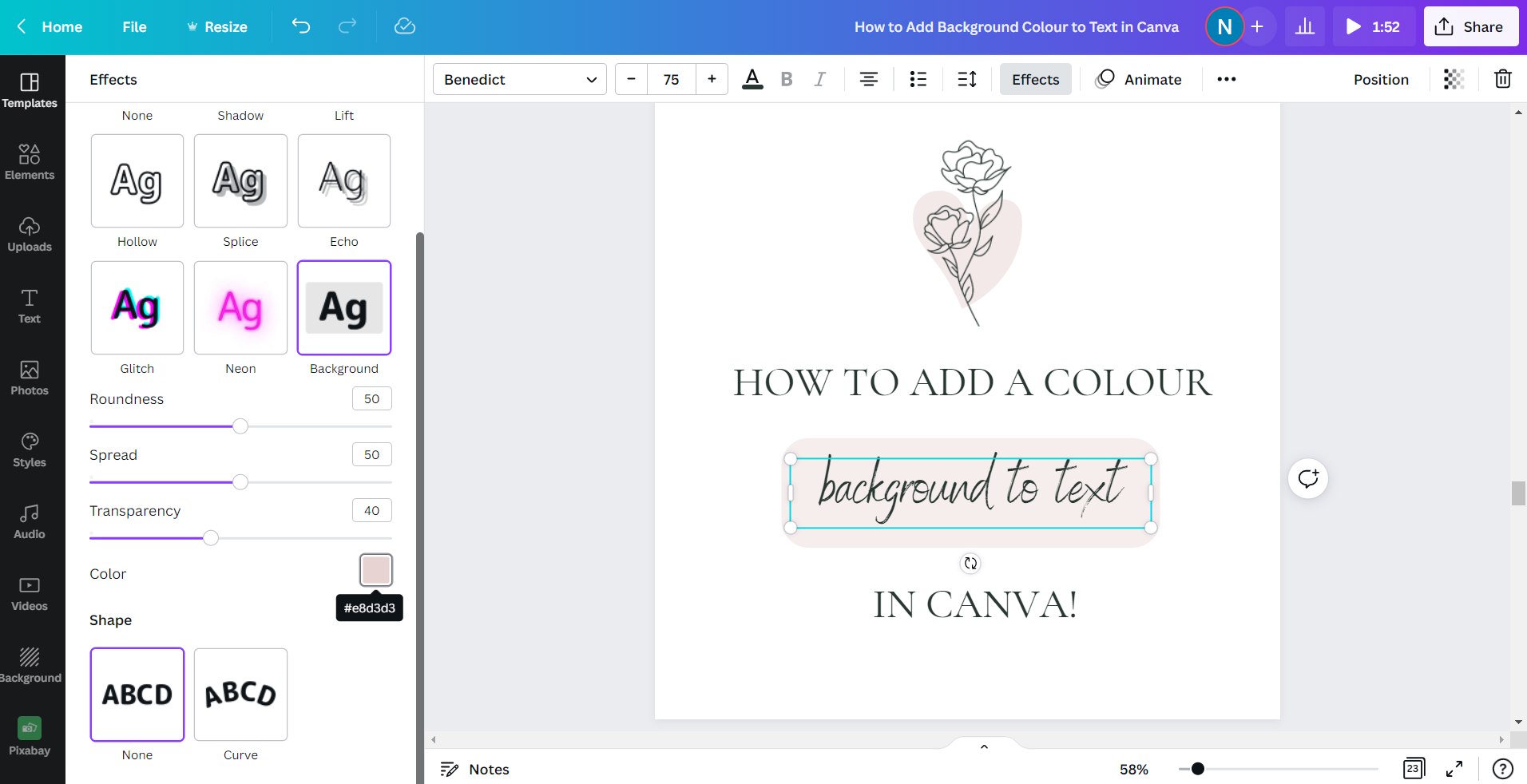This screenshot has height=784, width=1527.
Task: Open the Photos sidebar panel
Action: (x=30, y=378)
